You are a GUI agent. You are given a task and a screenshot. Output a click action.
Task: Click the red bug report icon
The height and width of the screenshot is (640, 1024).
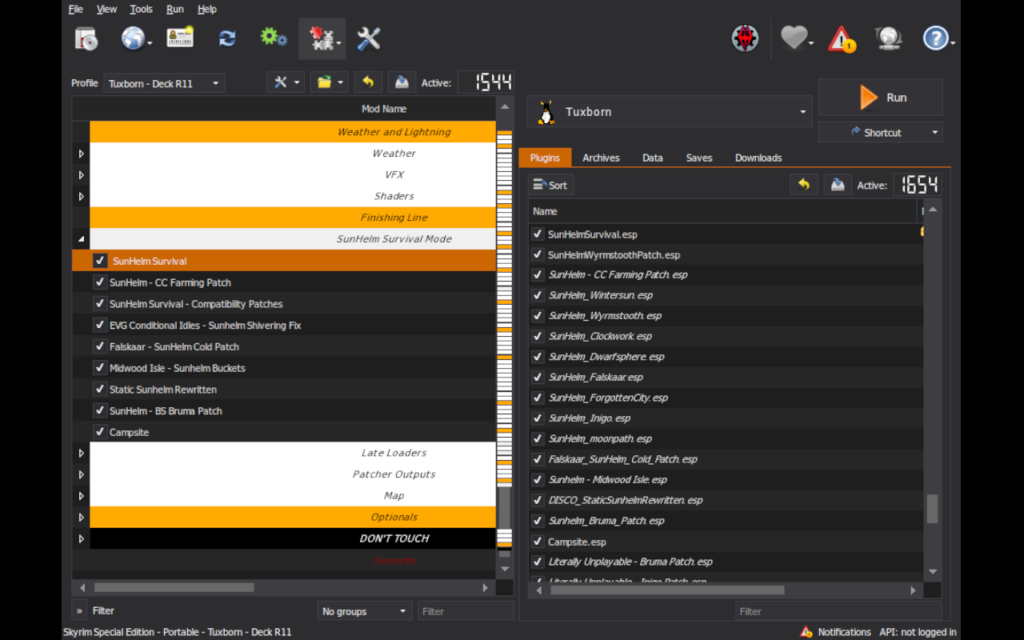tap(745, 39)
